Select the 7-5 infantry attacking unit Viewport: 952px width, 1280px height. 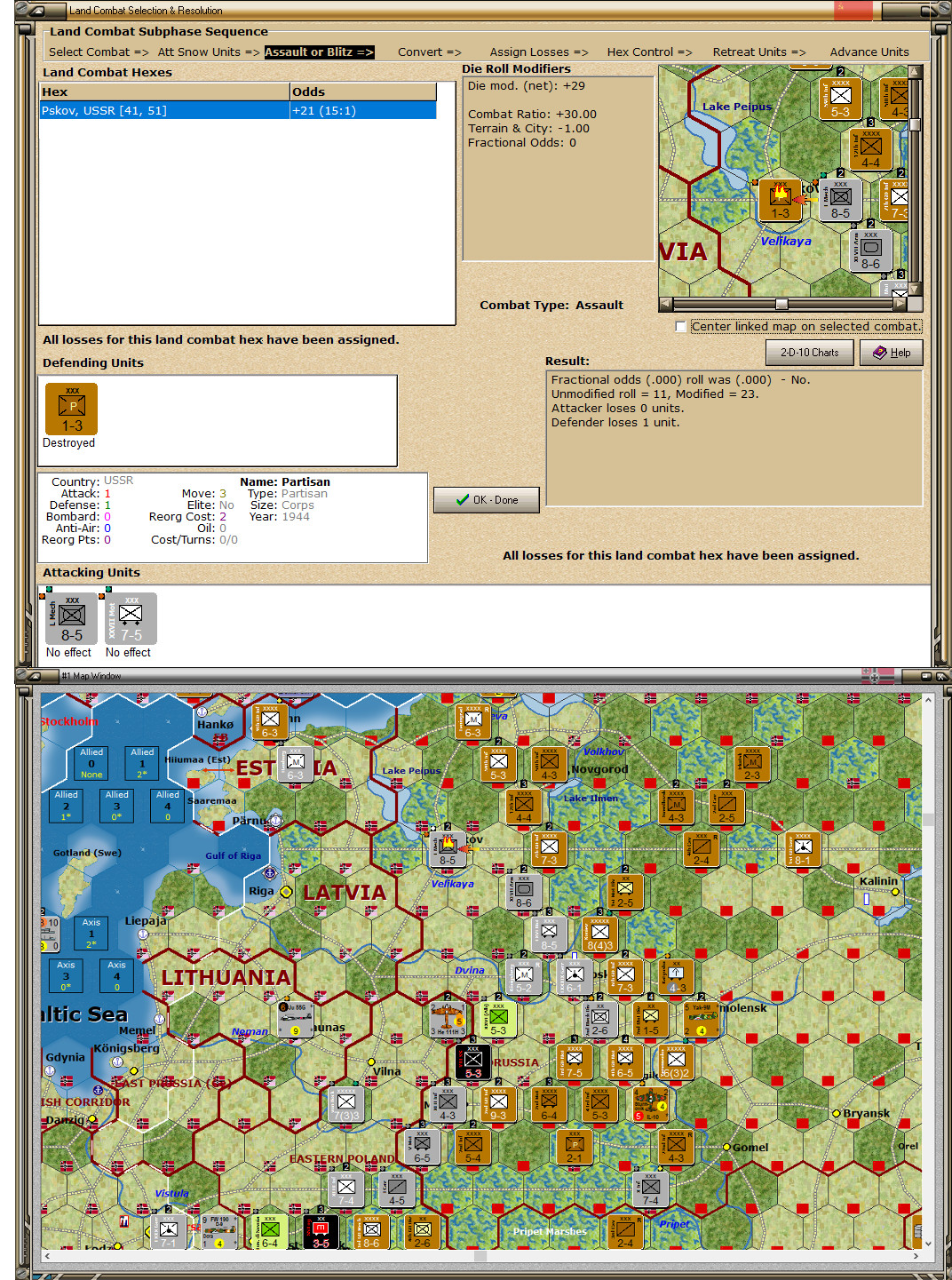click(x=131, y=618)
